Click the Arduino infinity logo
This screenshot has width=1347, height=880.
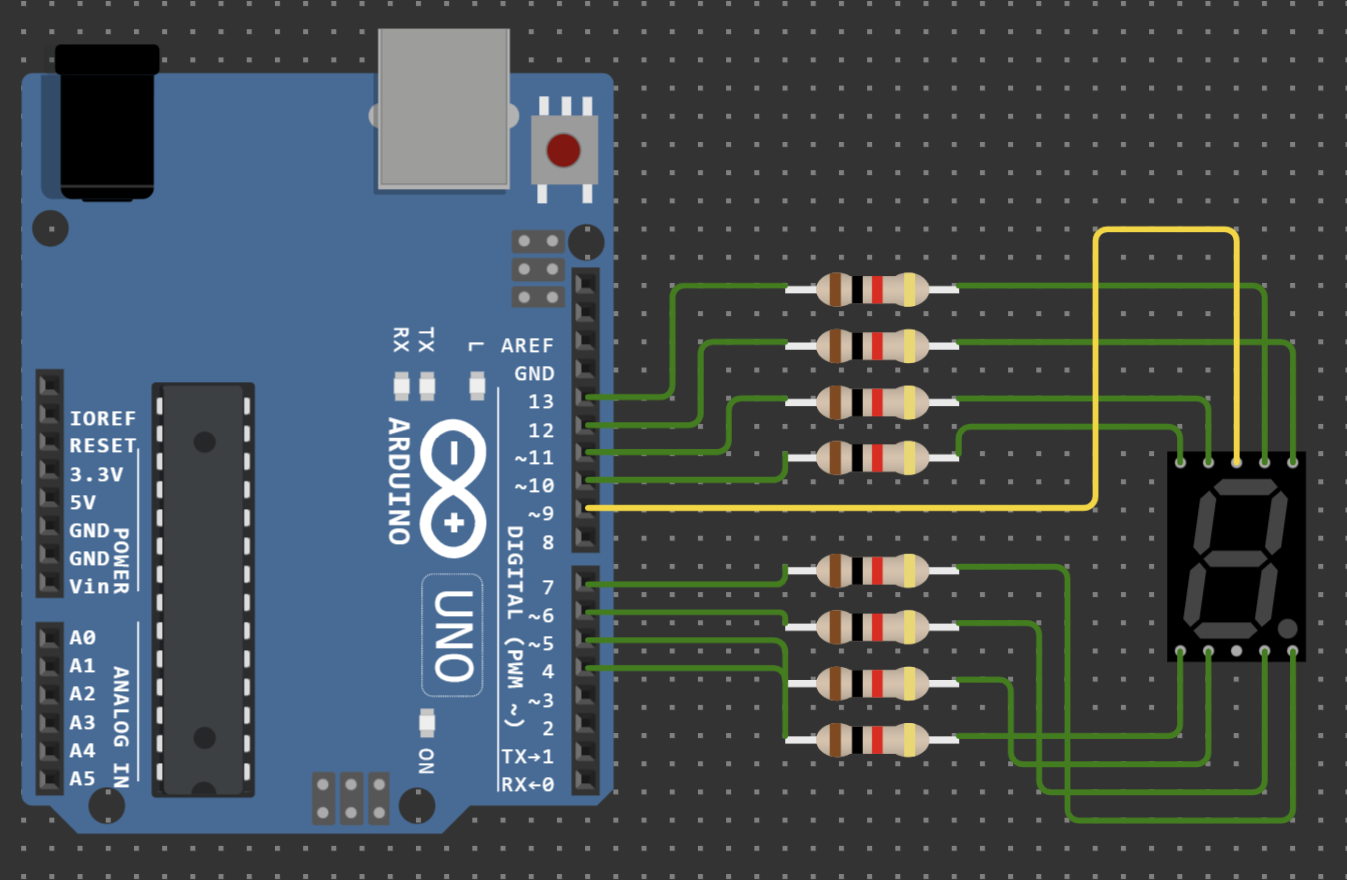point(454,486)
